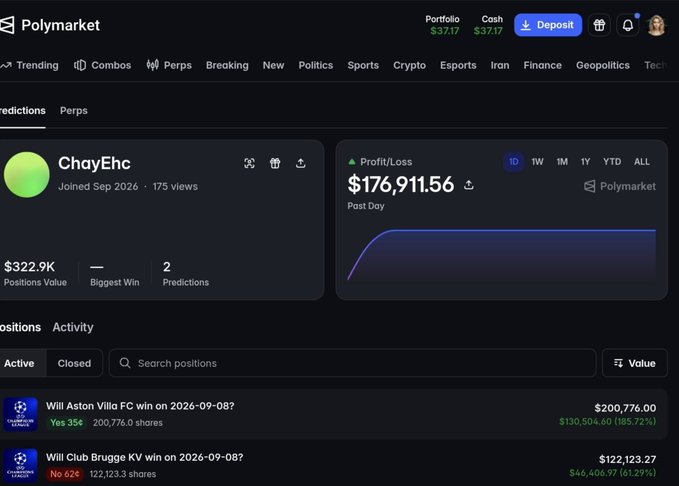Switch to the Activity tab
679x486 pixels.
(x=73, y=327)
